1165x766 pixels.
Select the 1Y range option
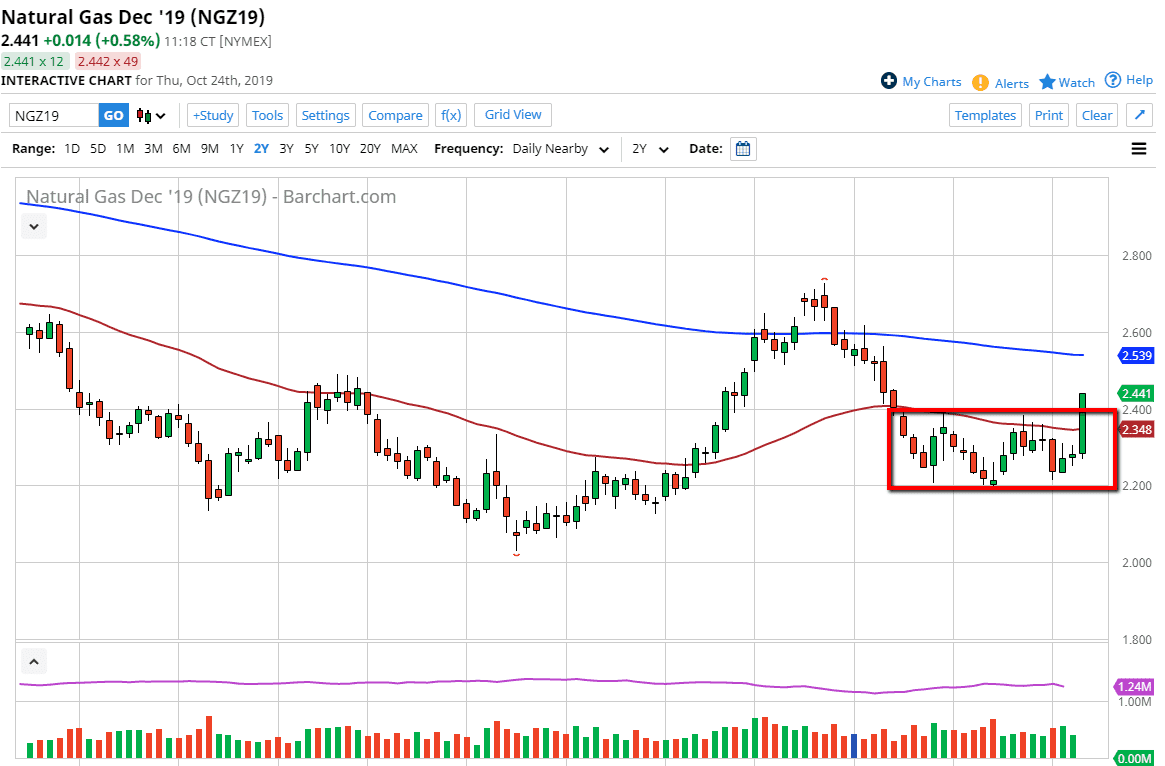point(236,149)
